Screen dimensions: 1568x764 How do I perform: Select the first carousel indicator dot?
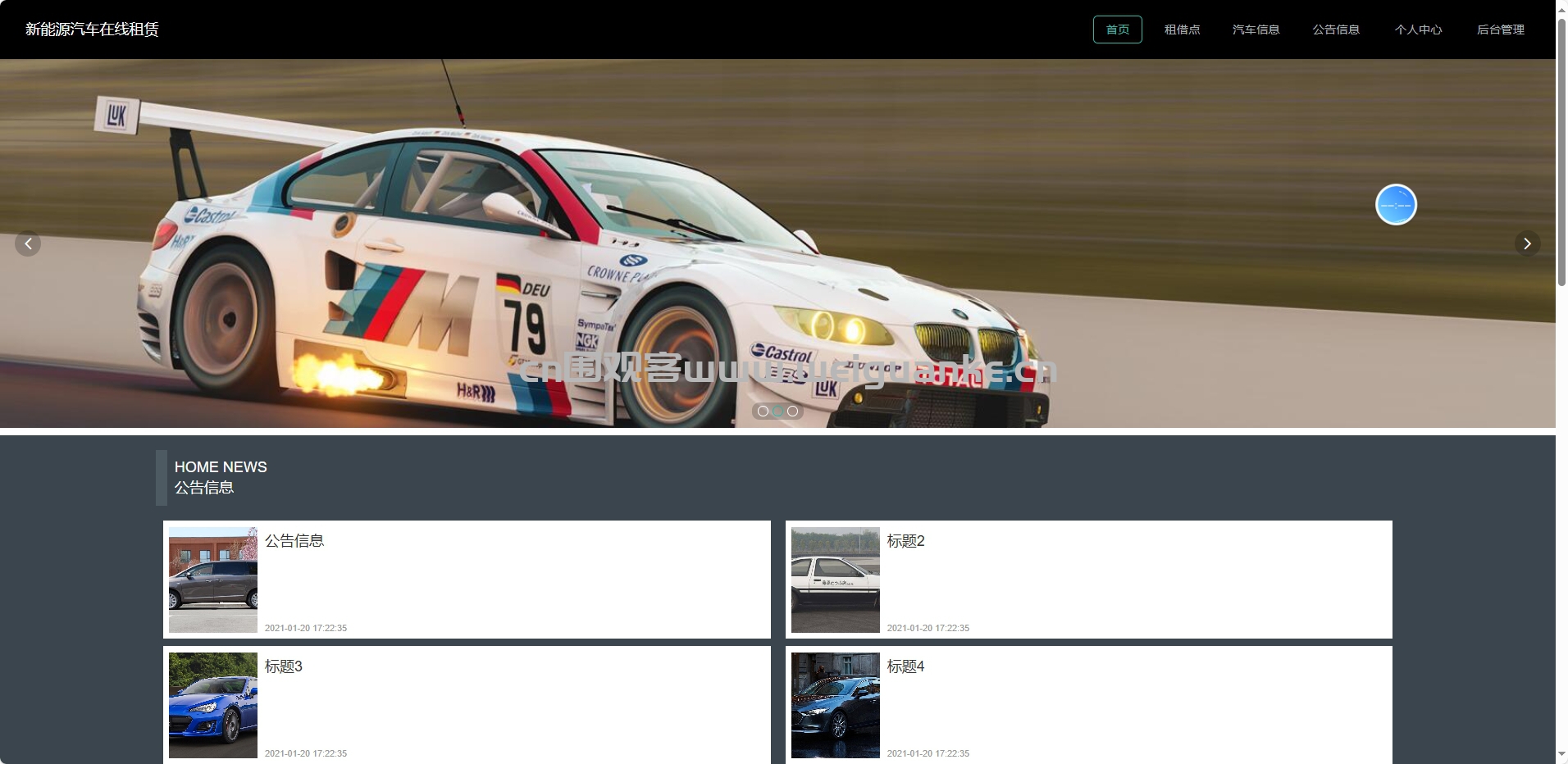pyautogui.click(x=763, y=411)
